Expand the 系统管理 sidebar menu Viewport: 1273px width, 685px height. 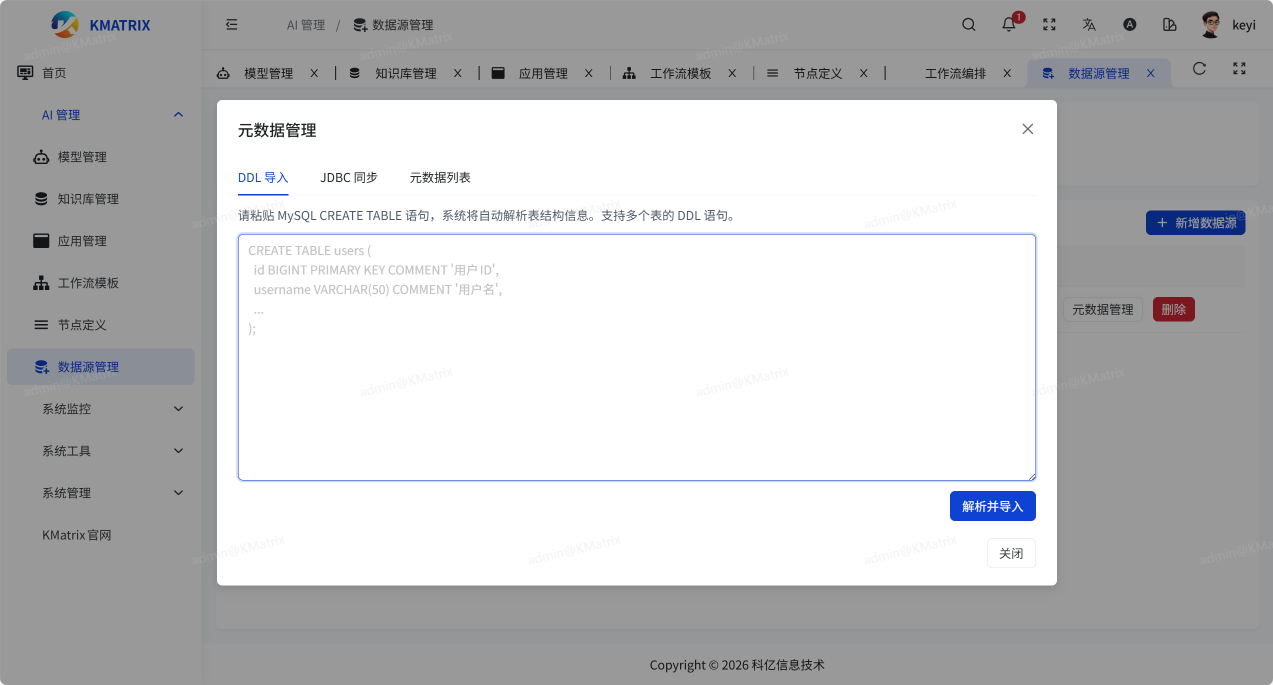(x=111, y=493)
